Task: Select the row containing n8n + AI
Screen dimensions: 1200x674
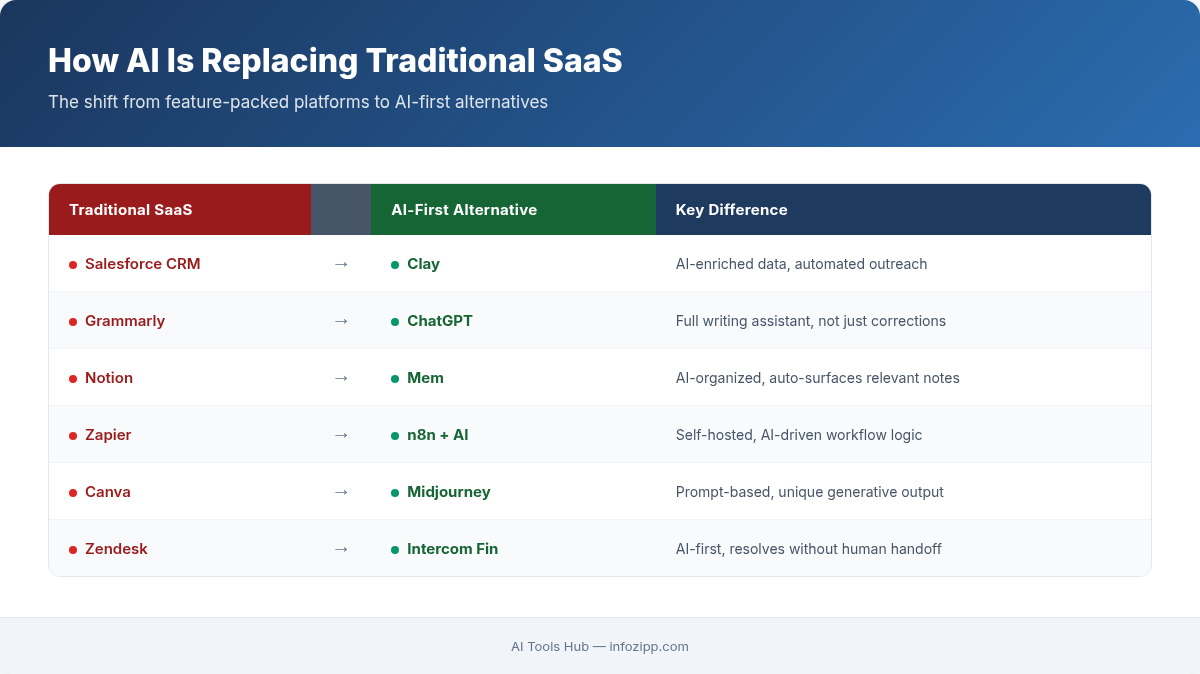Action: click(x=600, y=435)
